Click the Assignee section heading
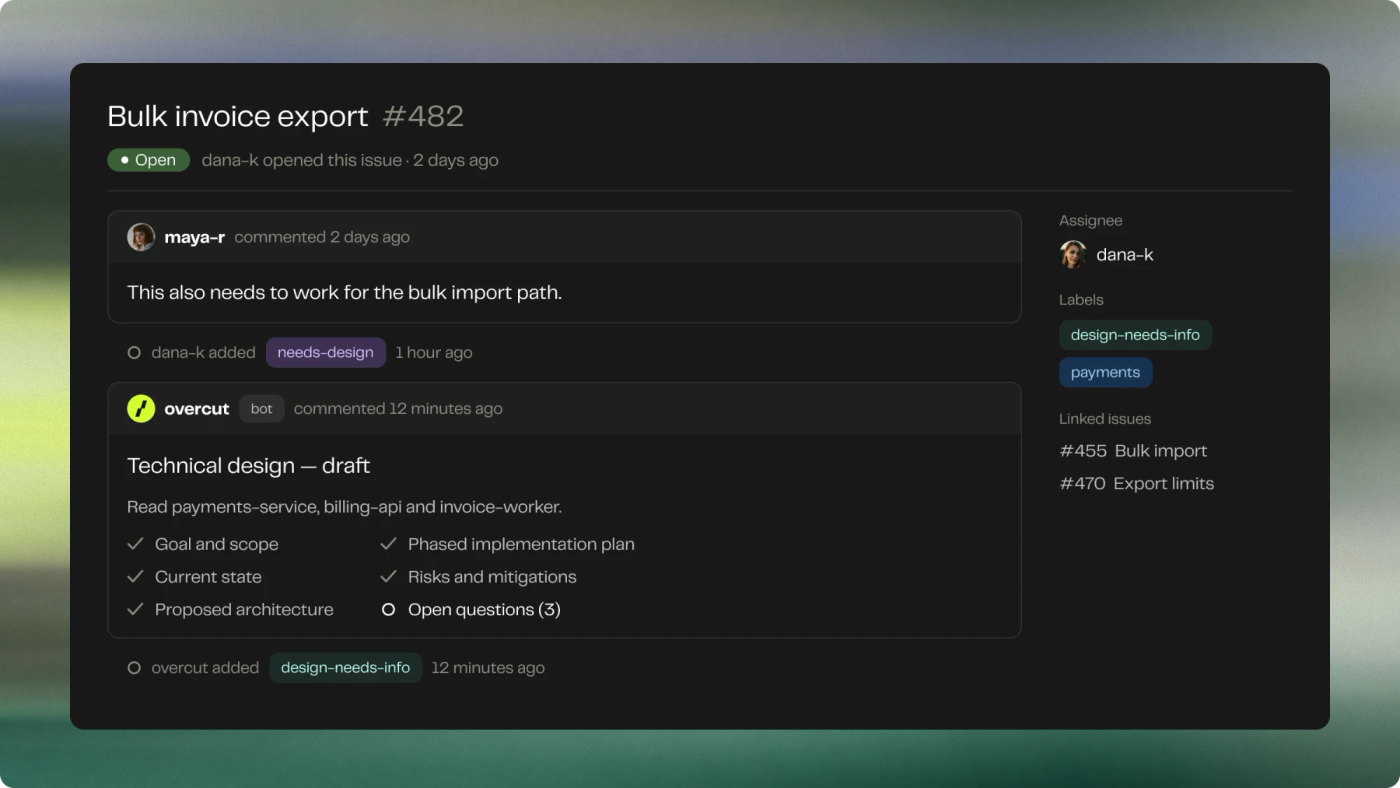 (1091, 220)
